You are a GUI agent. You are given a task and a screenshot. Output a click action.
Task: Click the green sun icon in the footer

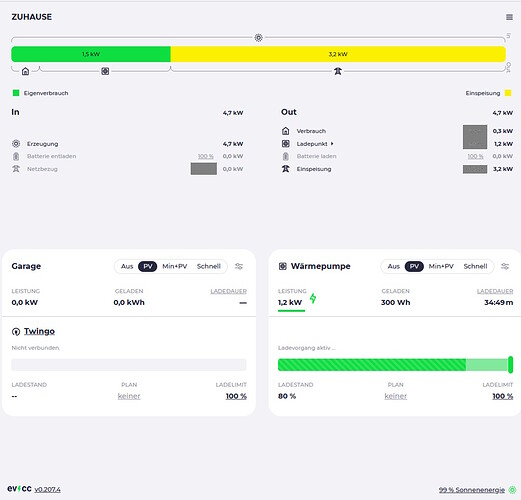click(x=512, y=490)
